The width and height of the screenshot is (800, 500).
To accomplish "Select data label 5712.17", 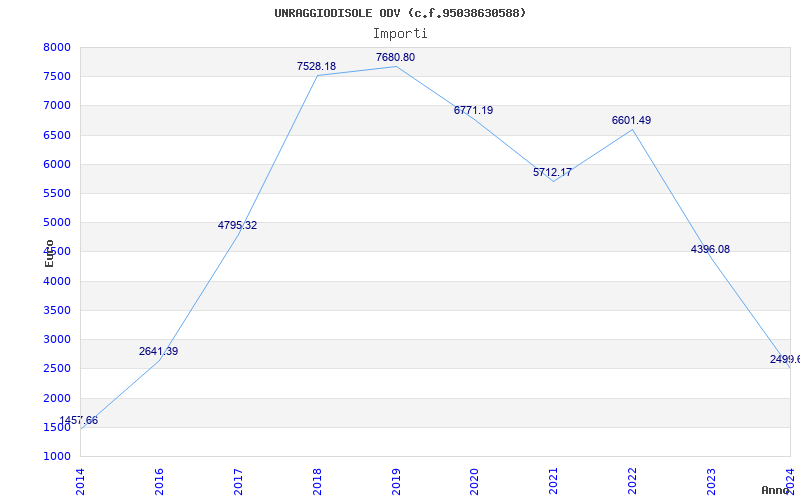I will point(553,172).
